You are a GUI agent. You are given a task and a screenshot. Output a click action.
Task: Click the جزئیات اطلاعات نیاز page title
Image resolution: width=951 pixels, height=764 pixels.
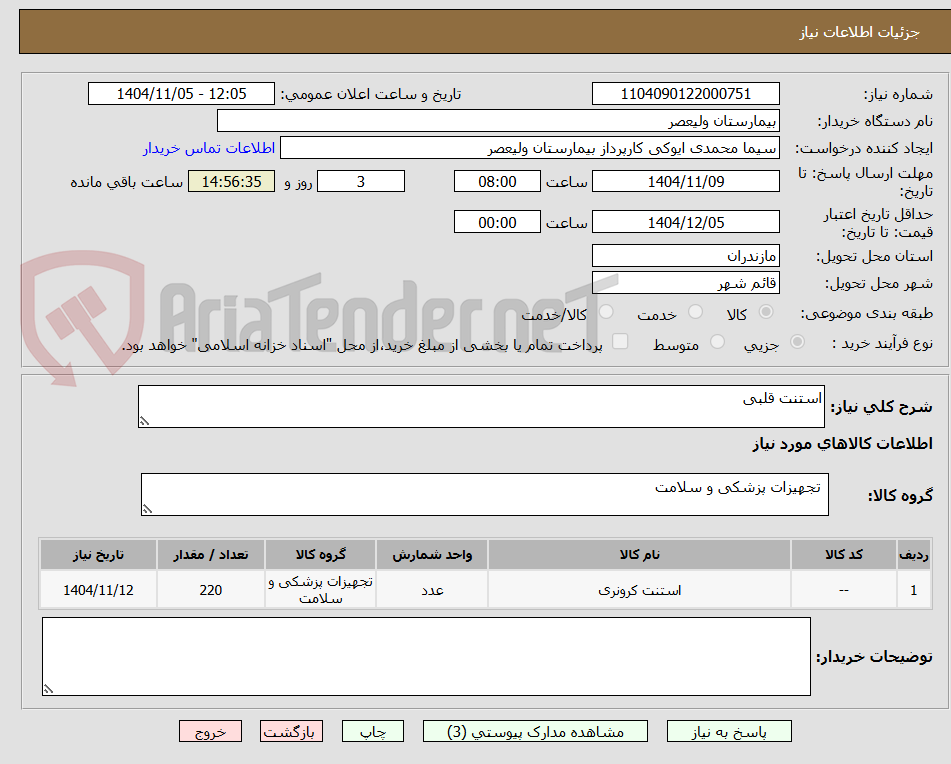point(859,32)
